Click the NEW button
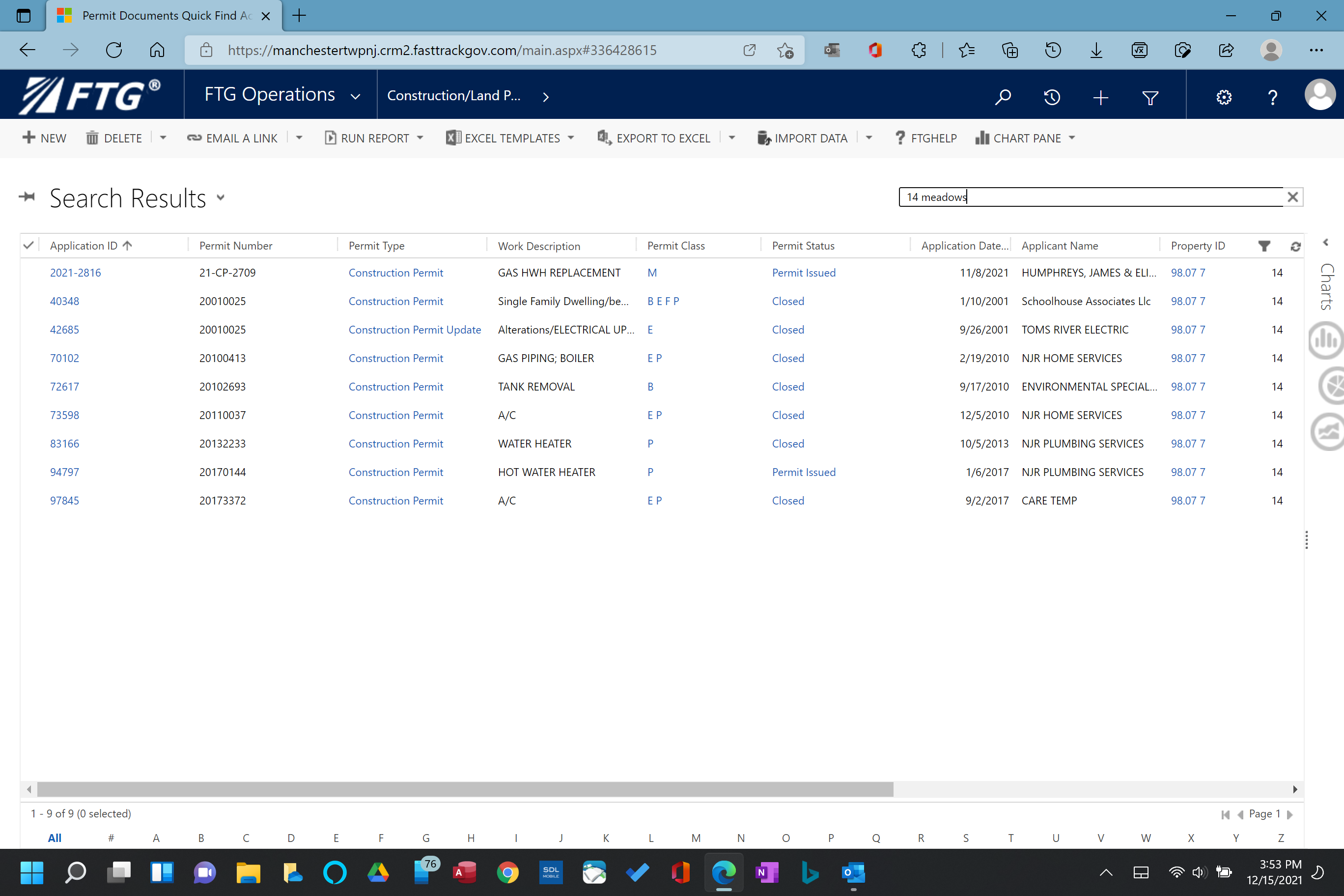The image size is (1344, 896). point(44,138)
